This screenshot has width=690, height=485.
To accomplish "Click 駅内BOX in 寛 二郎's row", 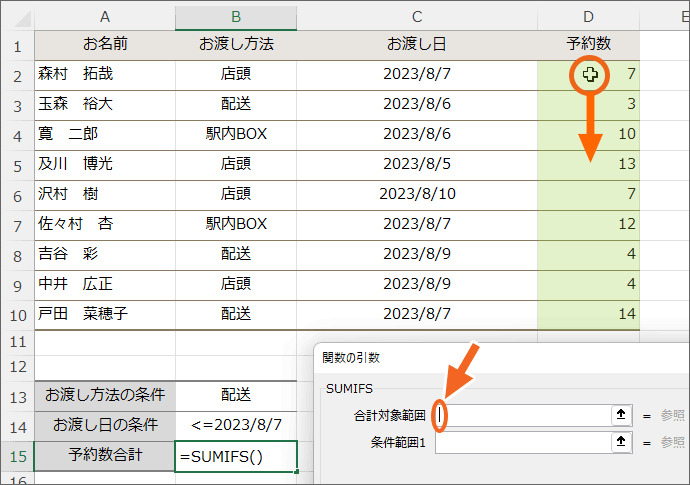I will pyautogui.click(x=236, y=134).
